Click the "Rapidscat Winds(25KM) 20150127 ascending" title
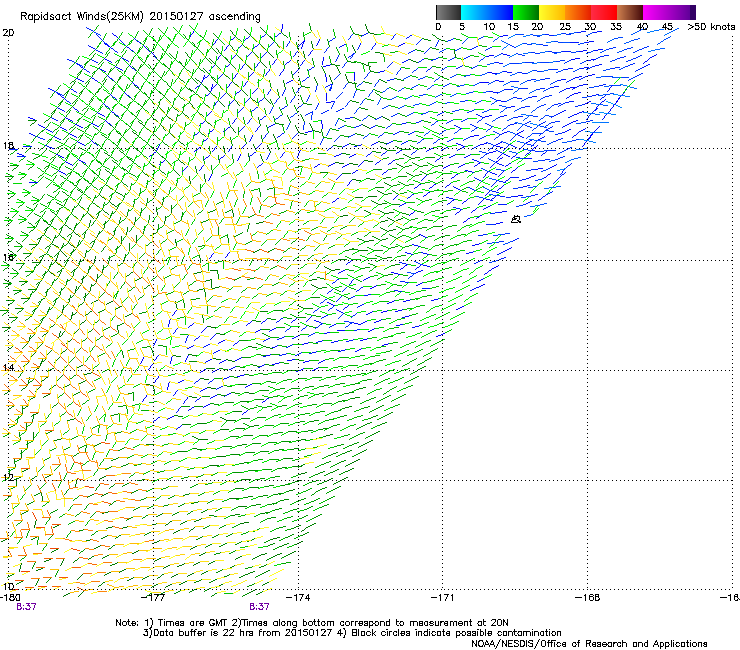Image resolution: width=740 pixels, height=650 pixels. click(x=140, y=17)
